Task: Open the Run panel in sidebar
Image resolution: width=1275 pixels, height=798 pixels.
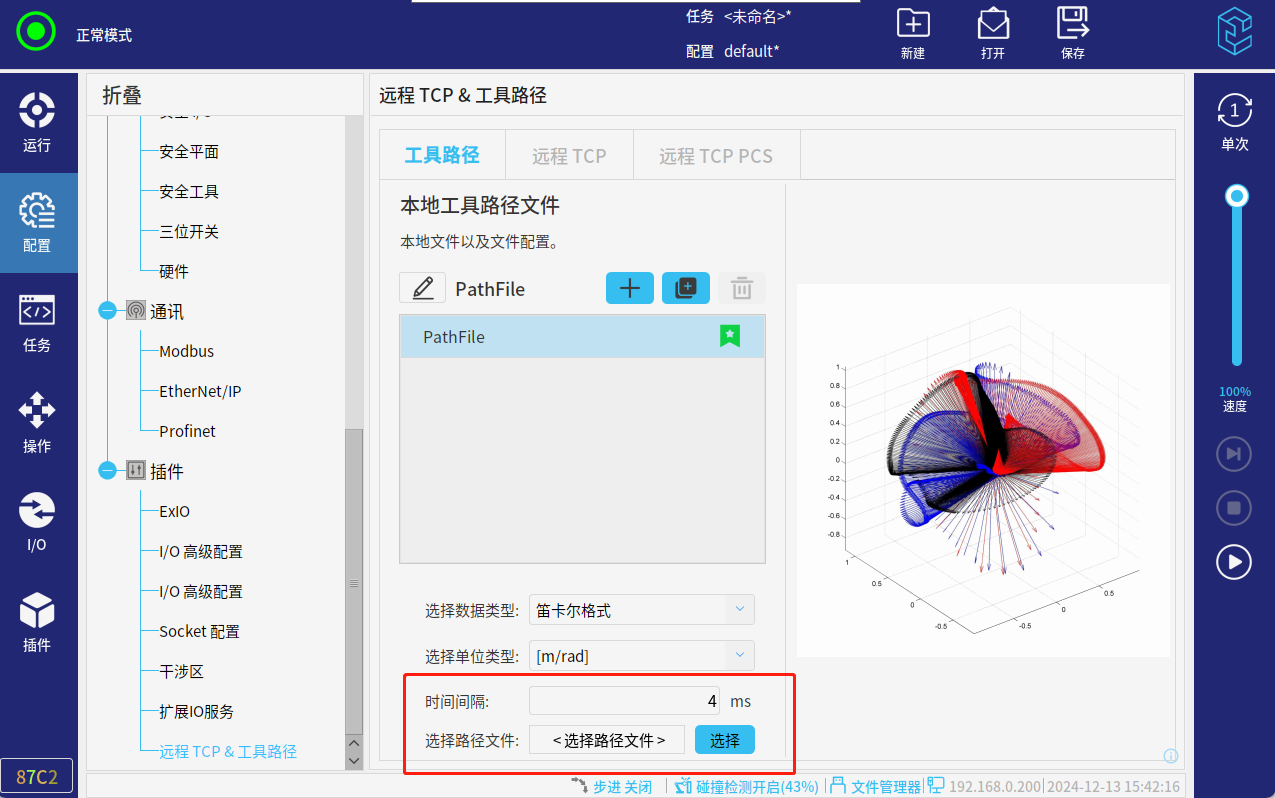Action: coord(37,122)
